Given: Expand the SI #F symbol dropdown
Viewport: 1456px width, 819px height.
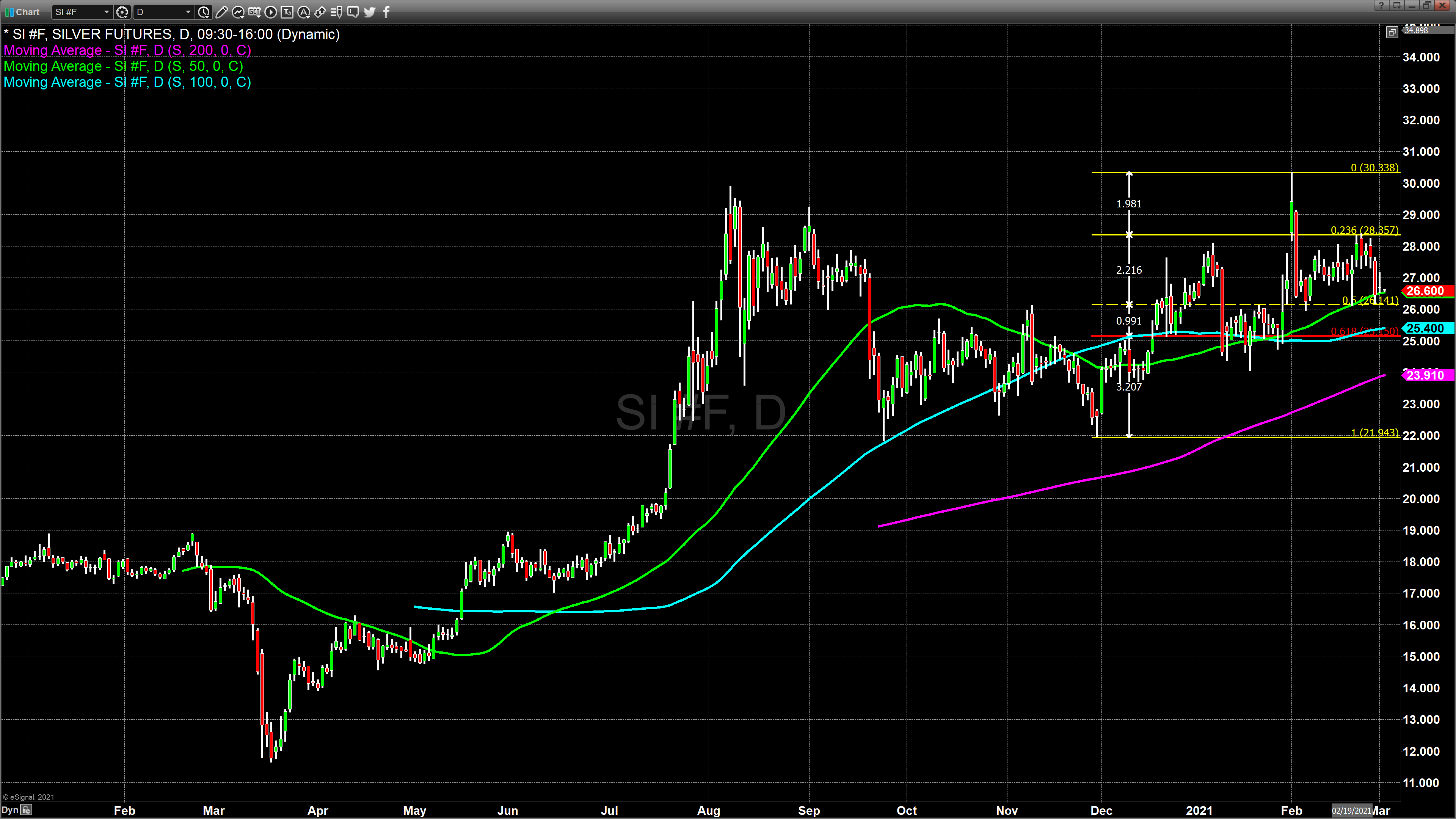Looking at the screenshot, I should point(106,12).
